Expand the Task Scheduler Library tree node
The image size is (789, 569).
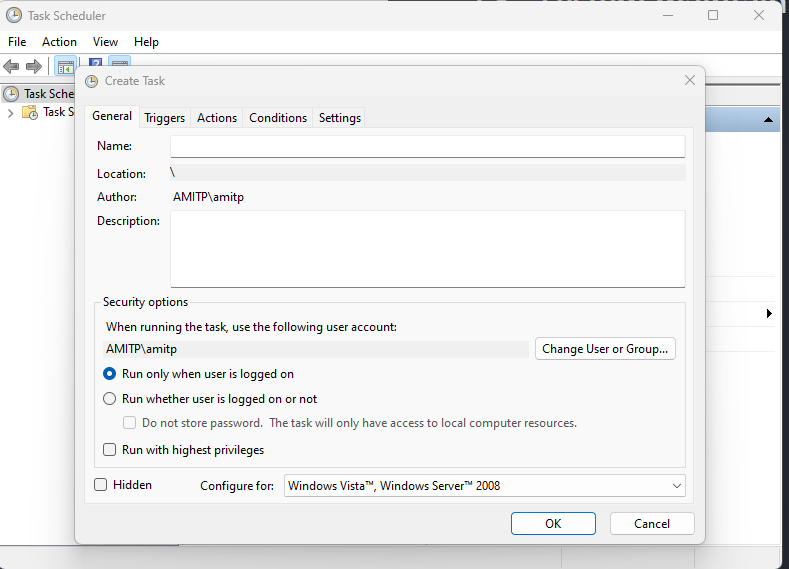10,113
